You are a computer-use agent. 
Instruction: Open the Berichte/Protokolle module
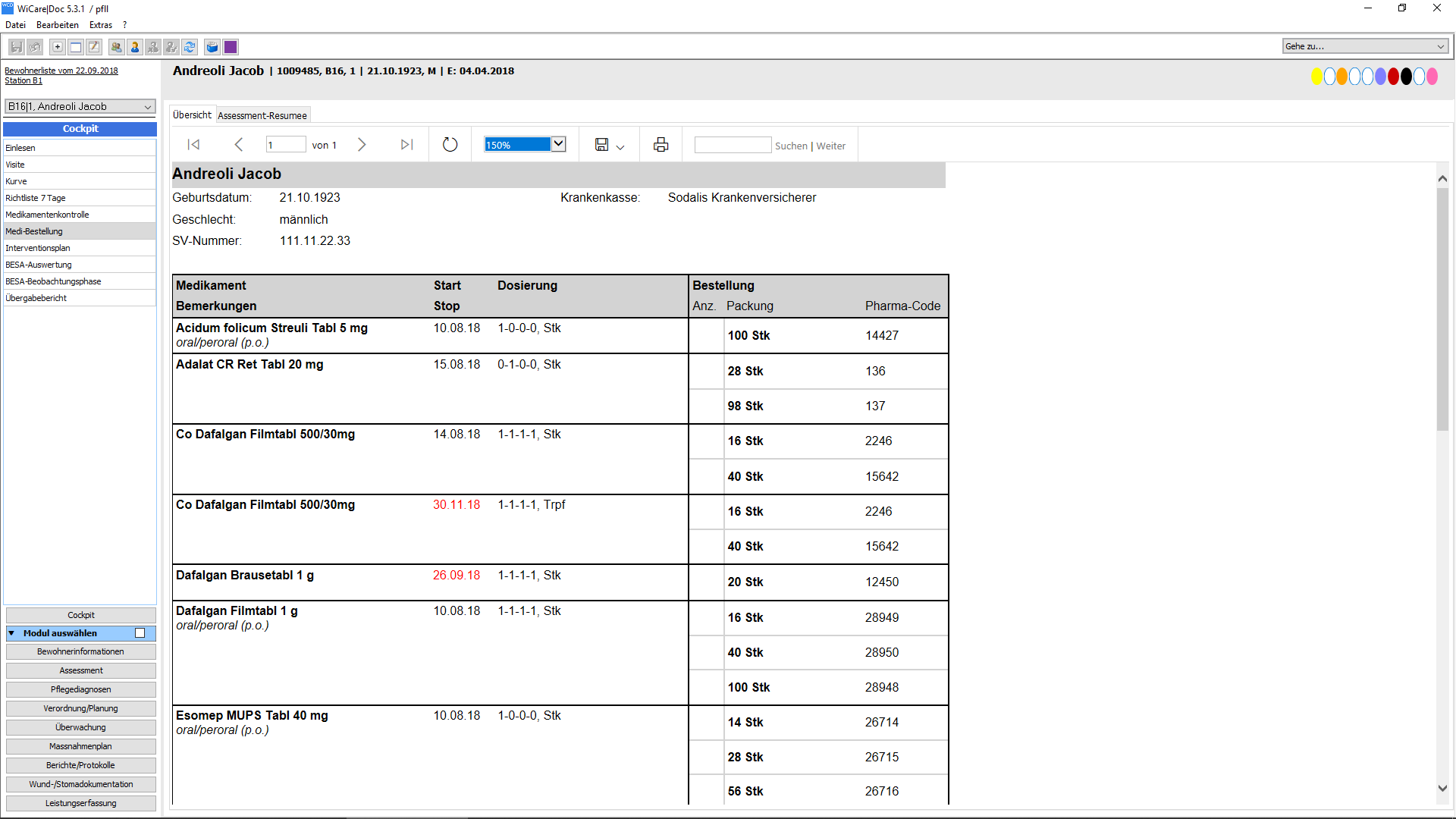pyautogui.click(x=81, y=765)
